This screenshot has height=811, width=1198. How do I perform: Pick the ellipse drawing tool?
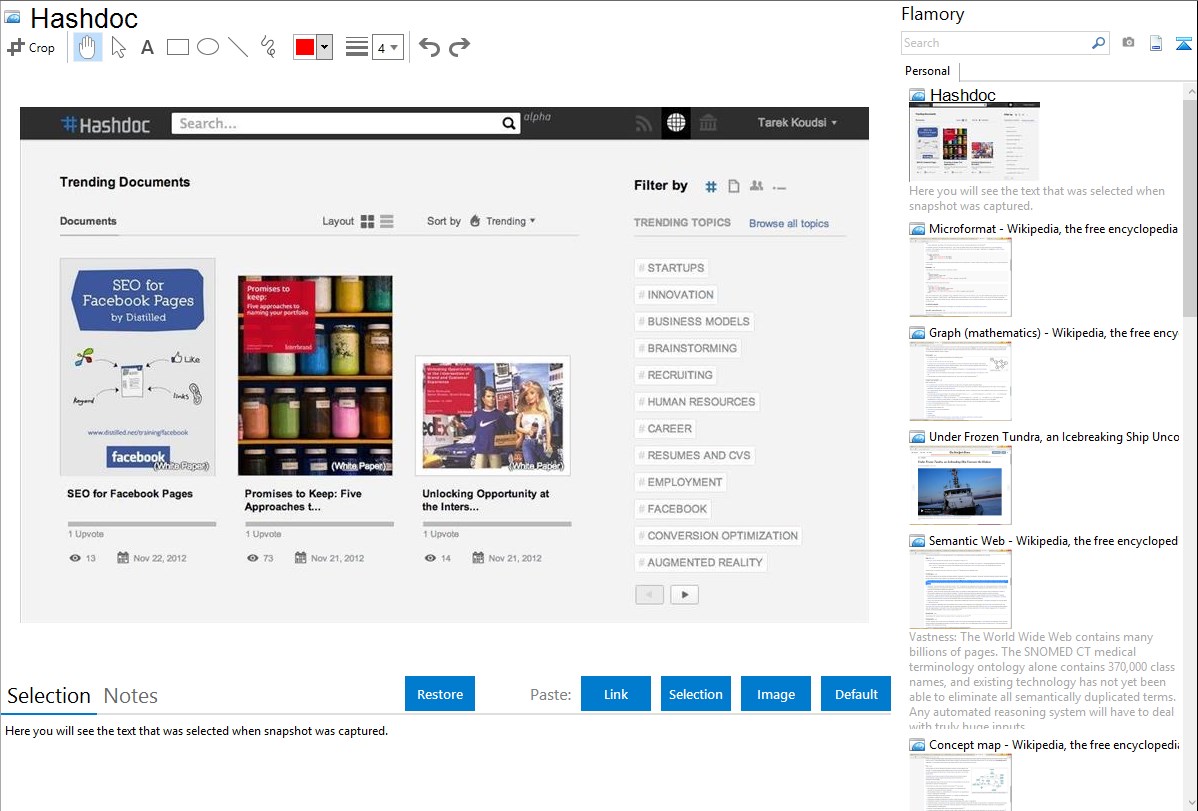pos(208,47)
